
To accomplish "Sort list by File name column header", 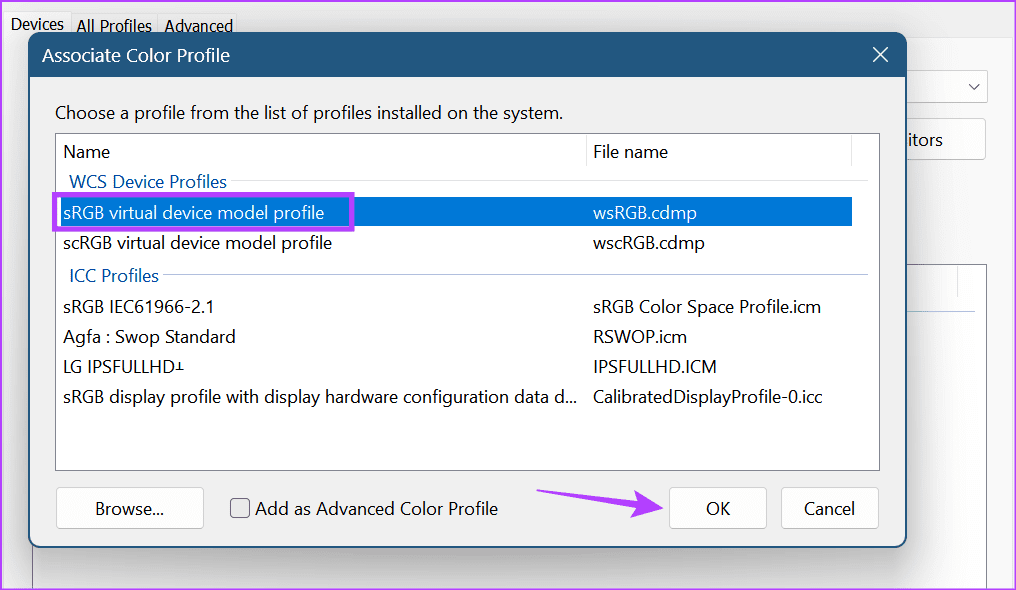I will pos(719,152).
